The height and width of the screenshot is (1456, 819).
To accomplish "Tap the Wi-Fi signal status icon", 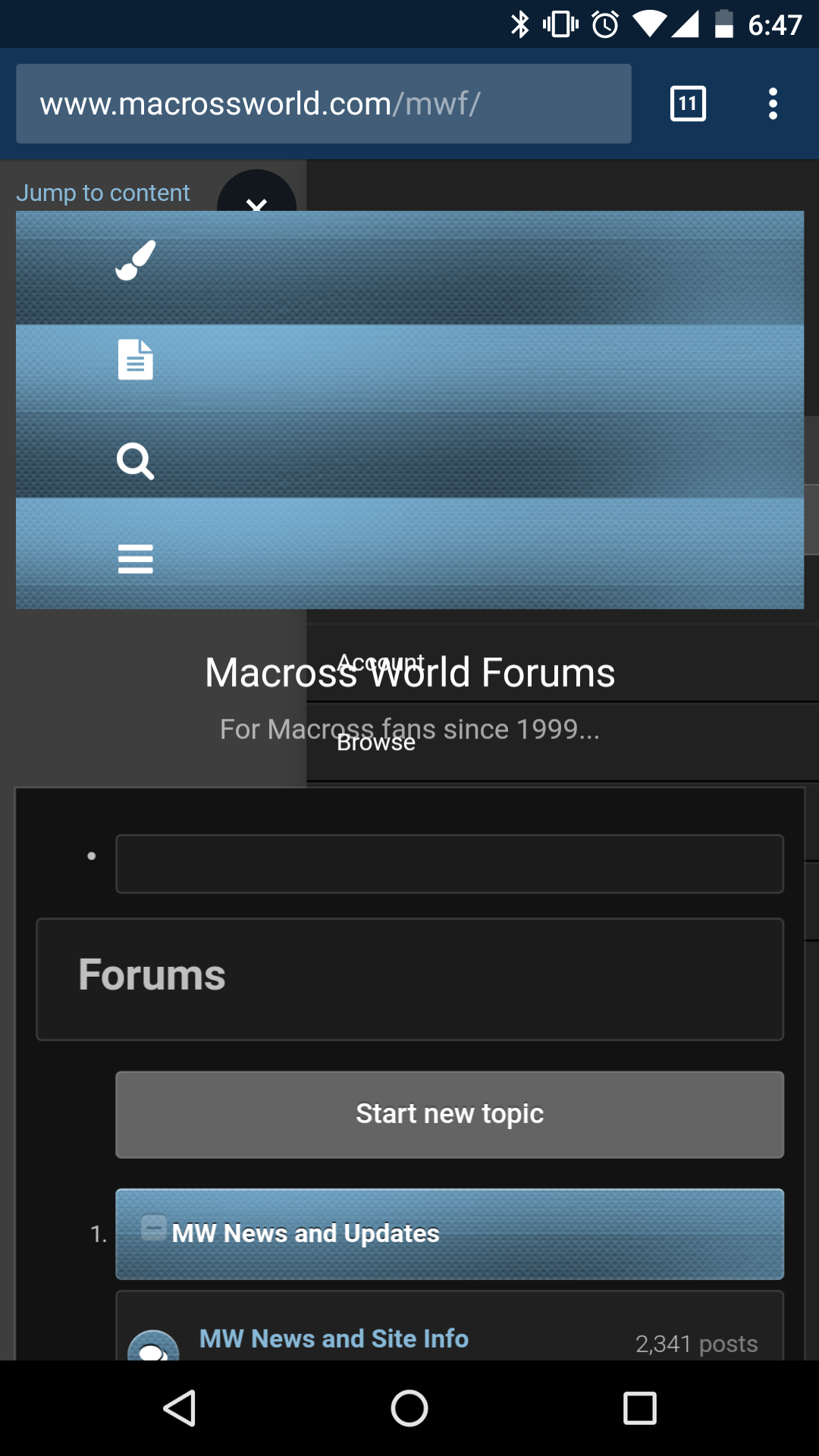I will pyautogui.click(x=649, y=24).
